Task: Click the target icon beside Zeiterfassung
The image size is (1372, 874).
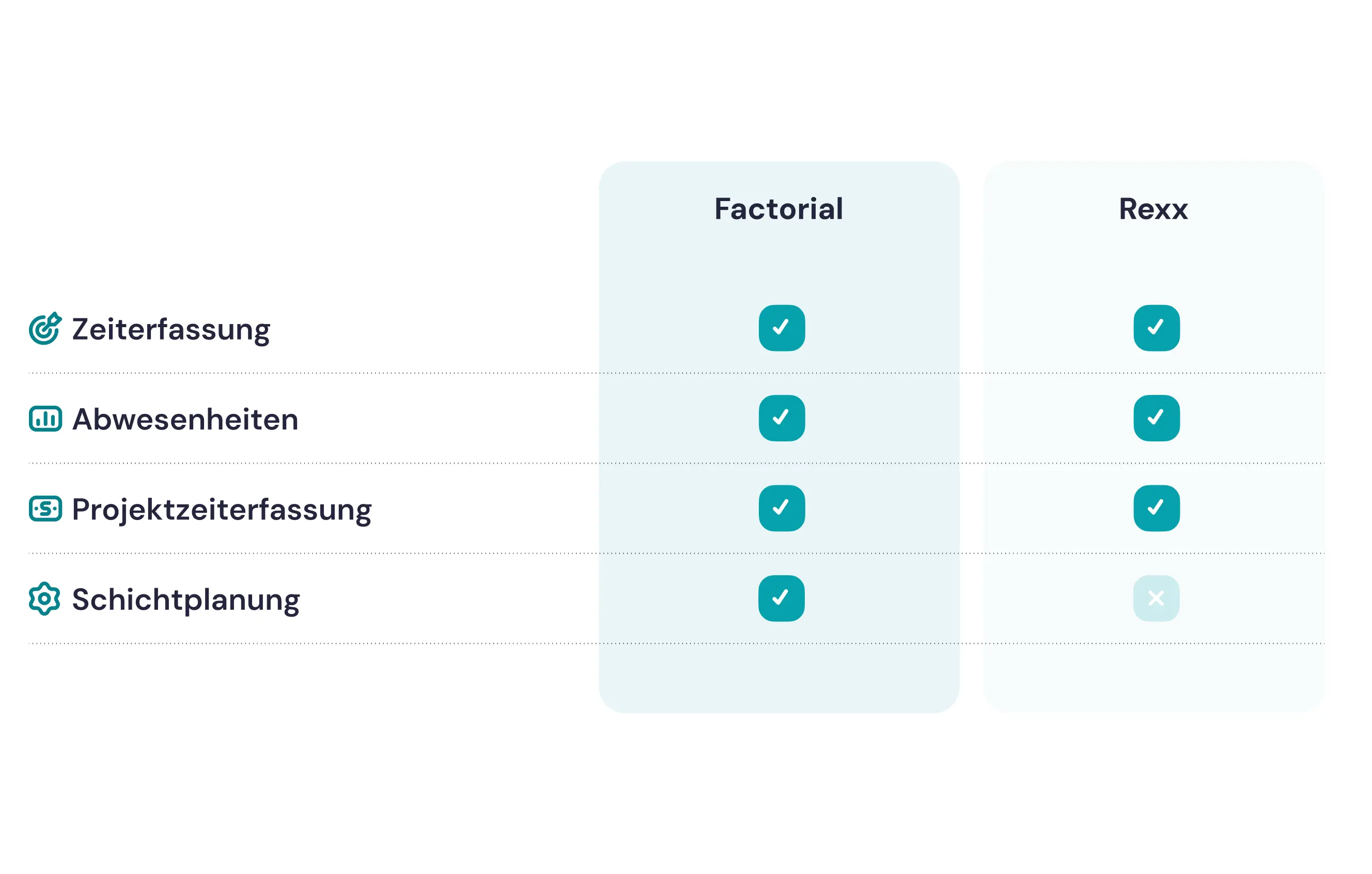Action: coord(45,329)
